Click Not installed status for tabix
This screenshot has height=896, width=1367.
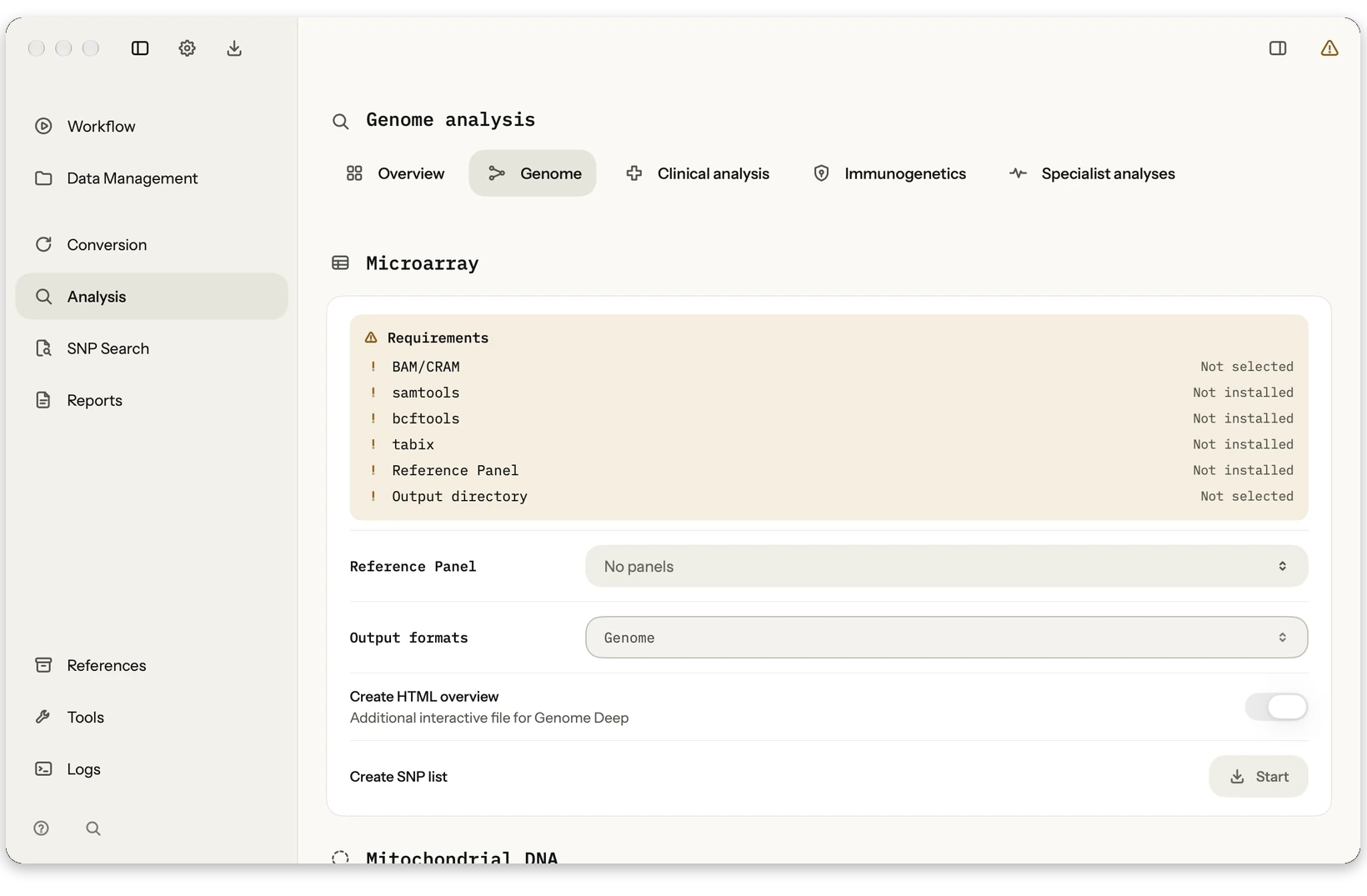coord(1243,444)
